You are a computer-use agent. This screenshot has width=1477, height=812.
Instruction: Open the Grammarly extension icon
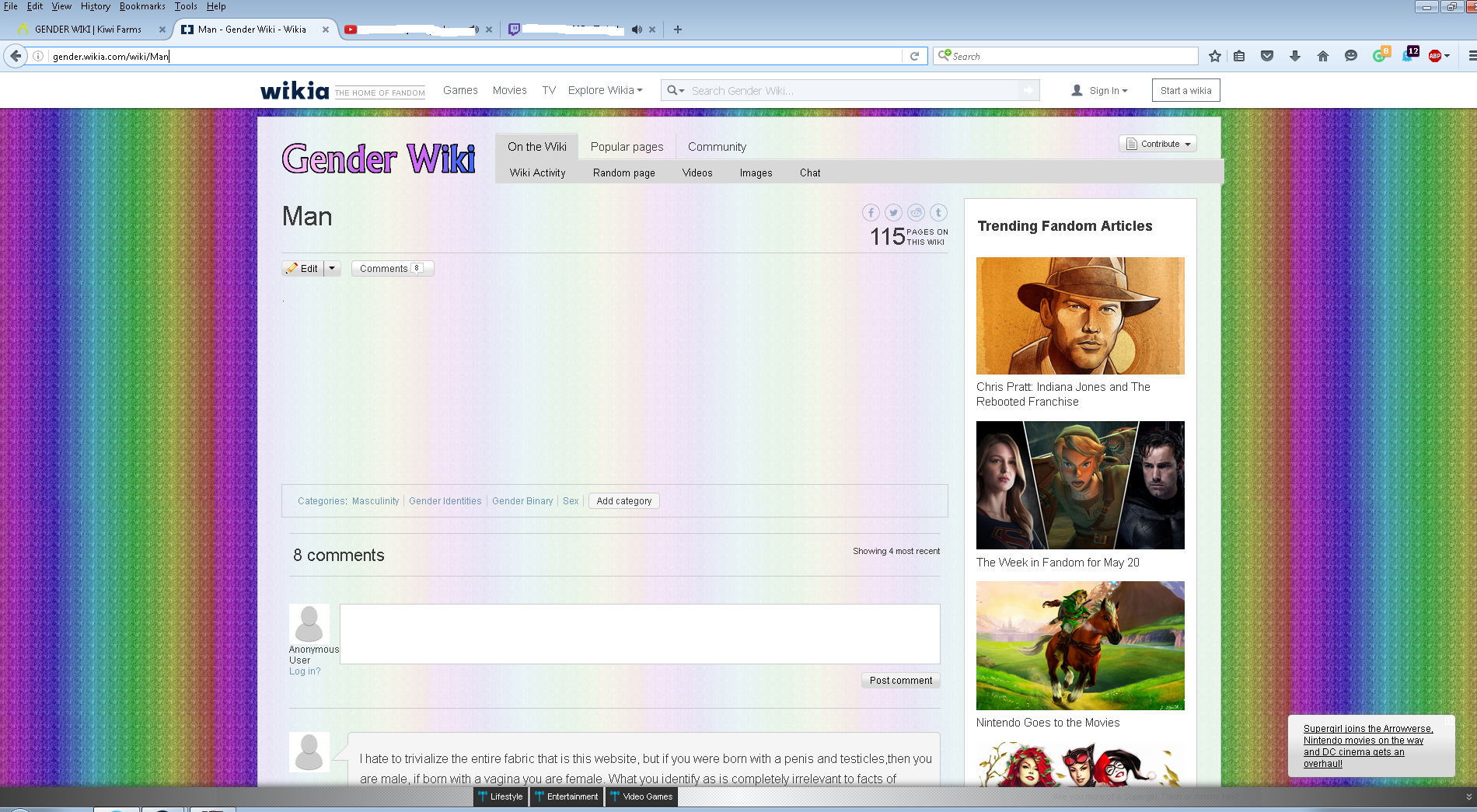pyautogui.click(x=1381, y=54)
